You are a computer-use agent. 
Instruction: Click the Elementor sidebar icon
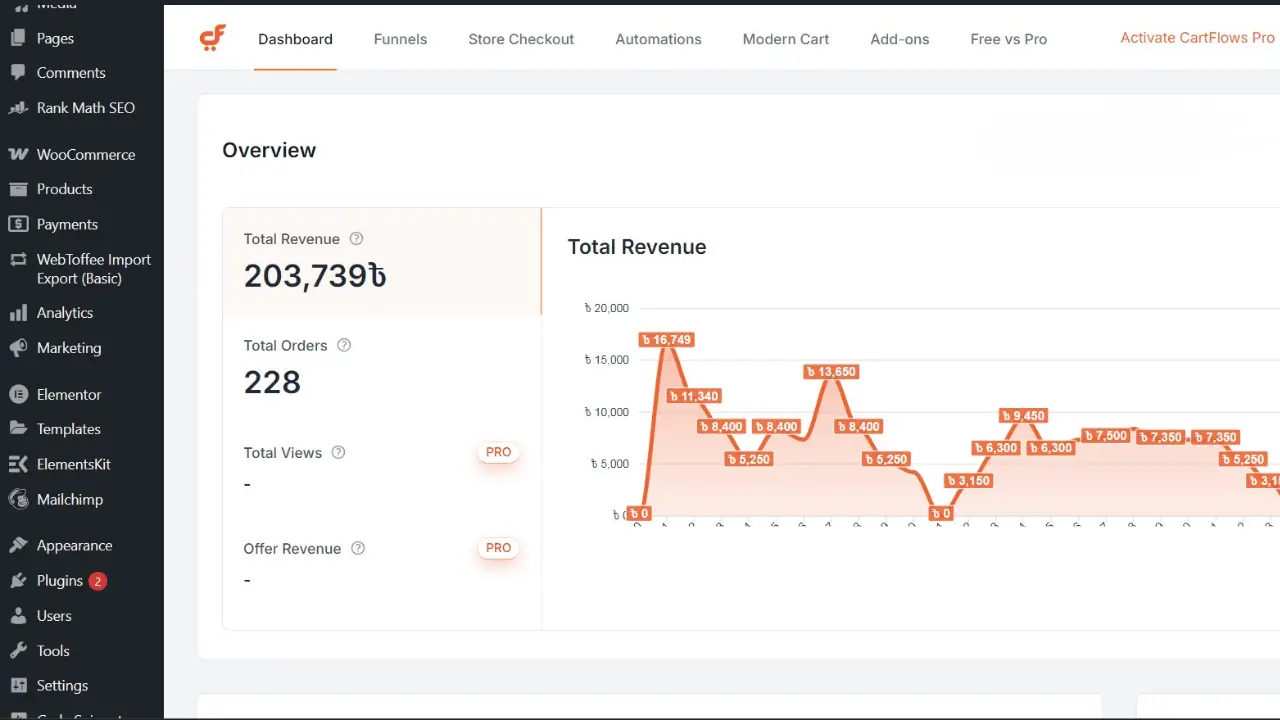click(x=18, y=395)
